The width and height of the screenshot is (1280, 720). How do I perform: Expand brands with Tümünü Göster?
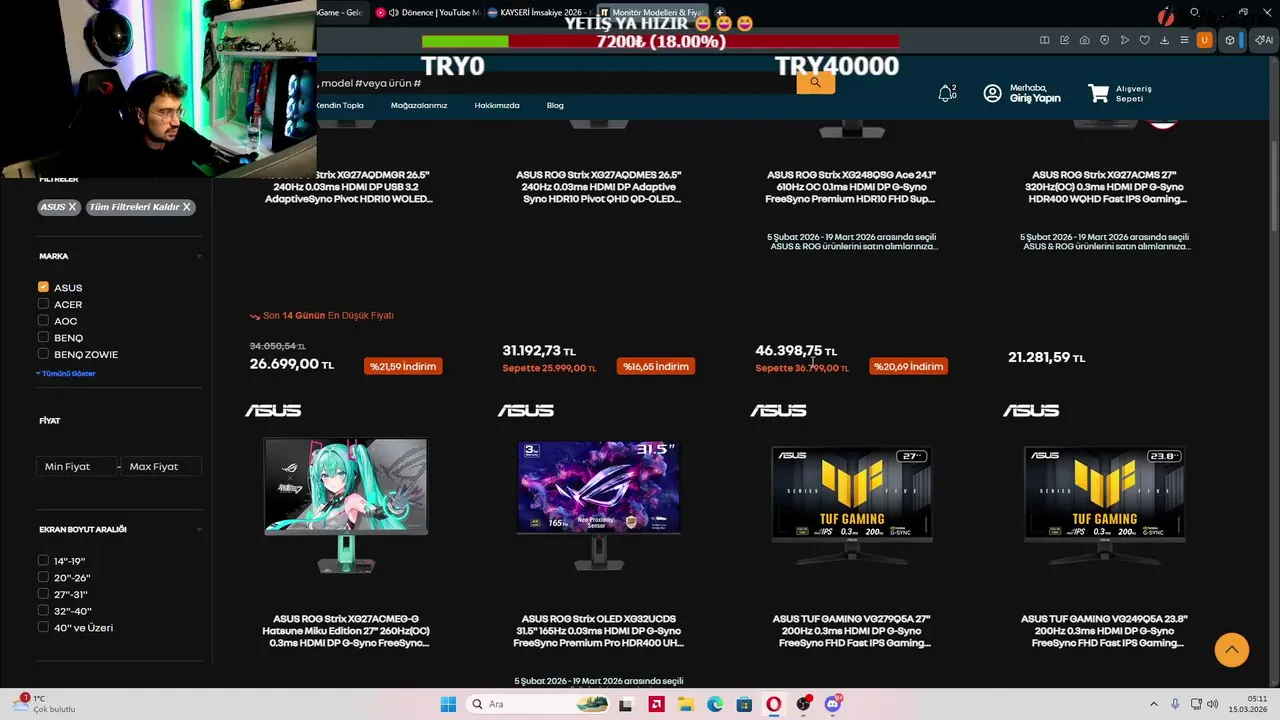coord(66,373)
